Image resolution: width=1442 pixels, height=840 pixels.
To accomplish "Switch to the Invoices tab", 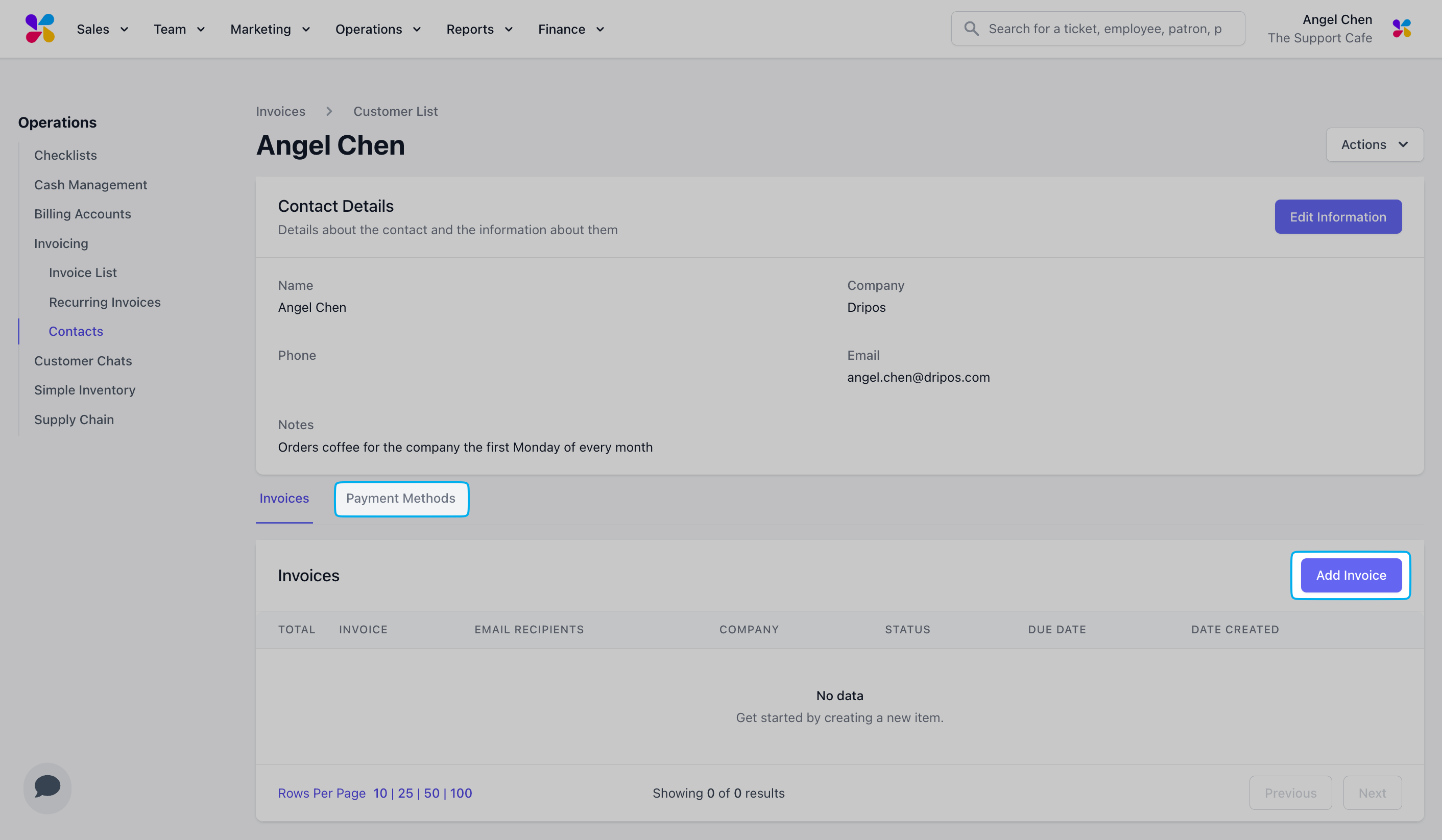I will coord(284,498).
